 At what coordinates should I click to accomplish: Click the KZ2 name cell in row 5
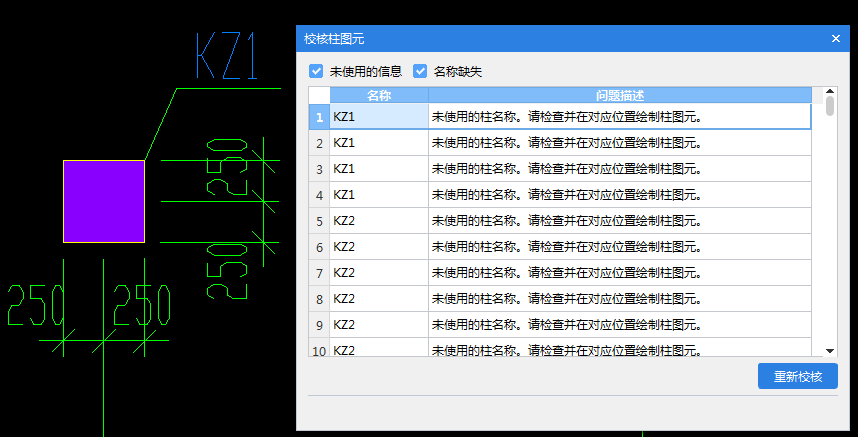pos(379,221)
